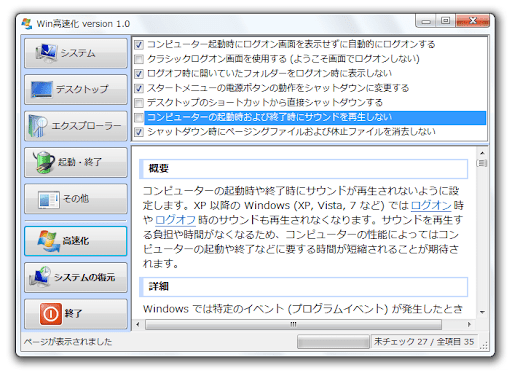The image size is (512, 373).
Task: Click the horizontal scrollbar thumb
Action: pos(293,324)
